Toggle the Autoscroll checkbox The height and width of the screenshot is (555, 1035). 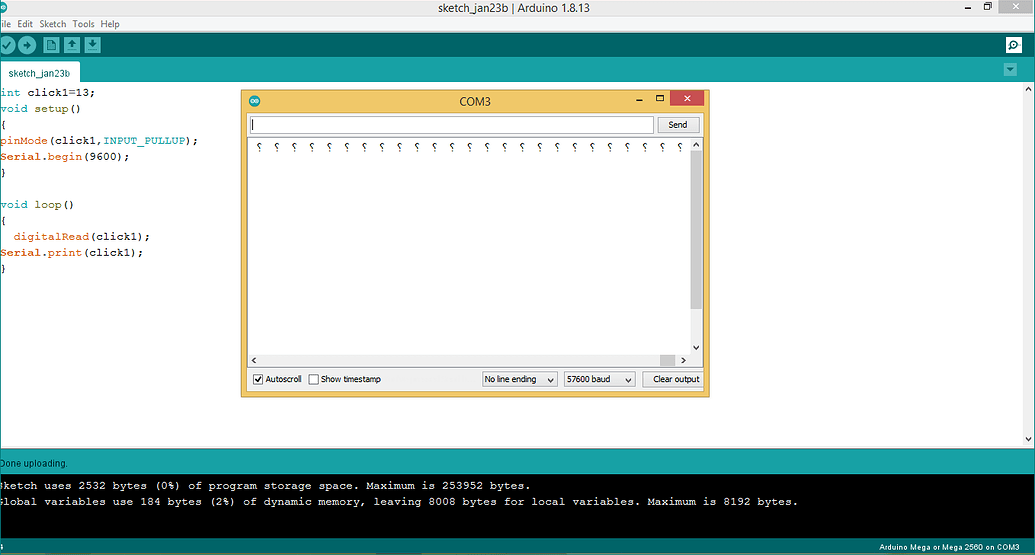258,379
